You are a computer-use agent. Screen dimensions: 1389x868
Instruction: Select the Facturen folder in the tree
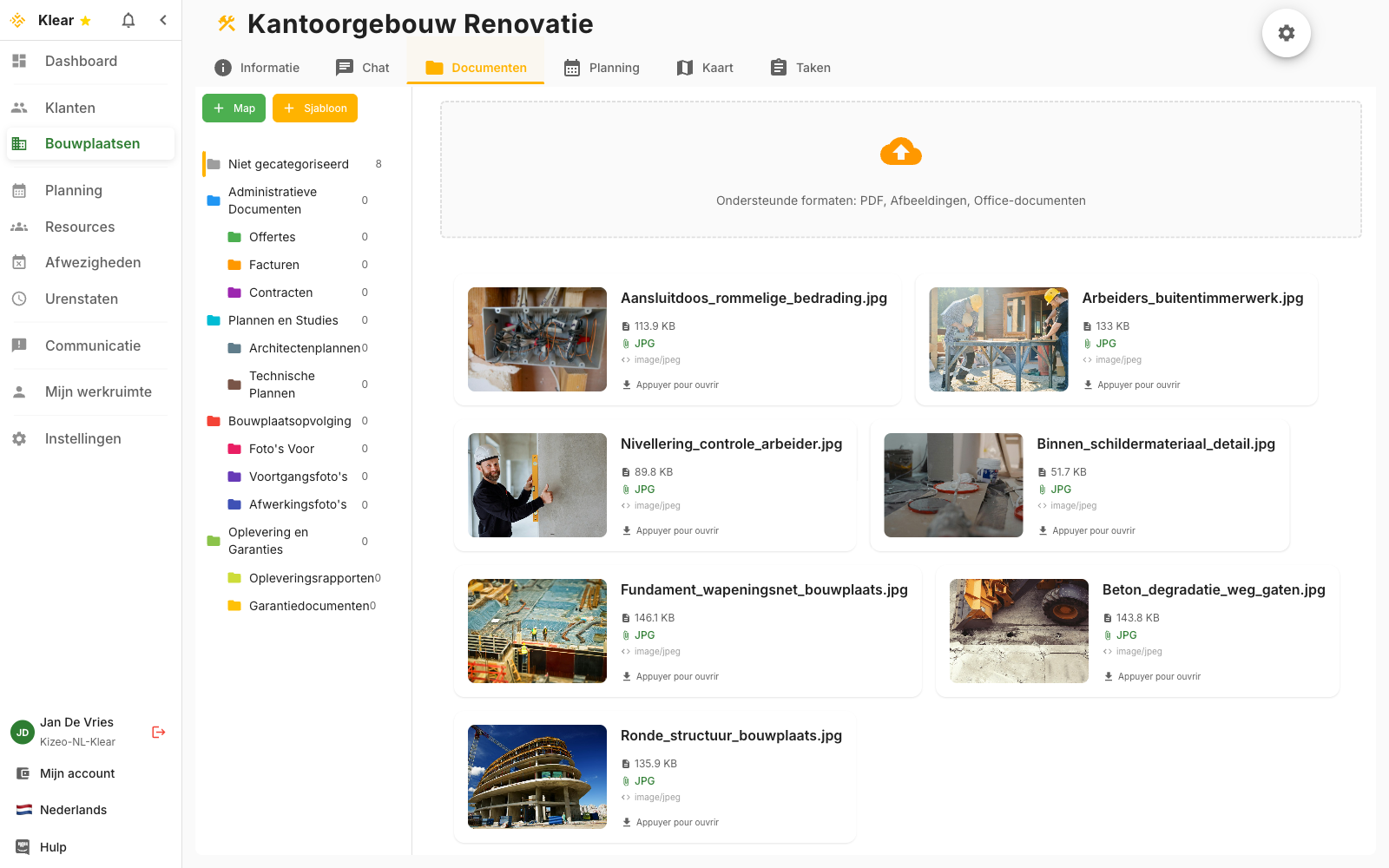pyautogui.click(x=274, y=265)
